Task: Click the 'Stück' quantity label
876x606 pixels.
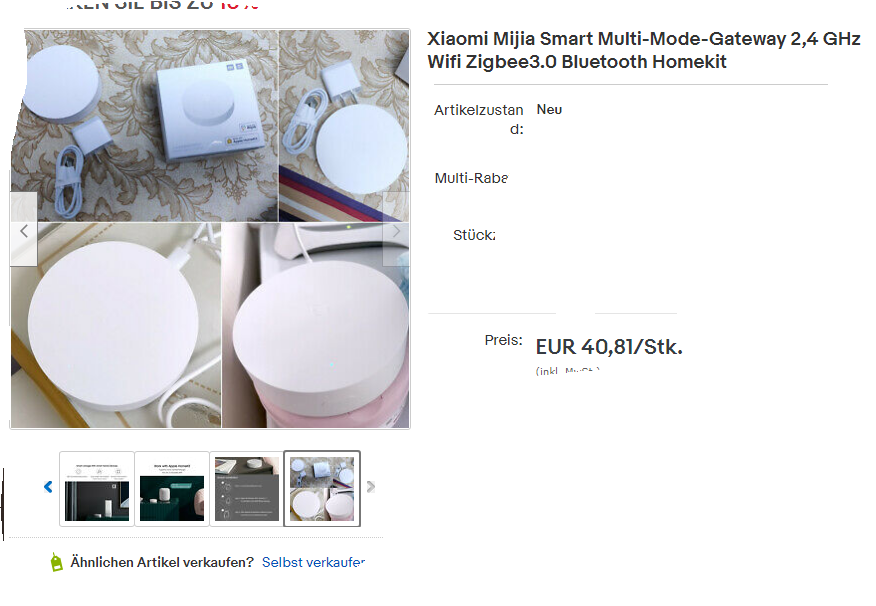Action: 474,235
